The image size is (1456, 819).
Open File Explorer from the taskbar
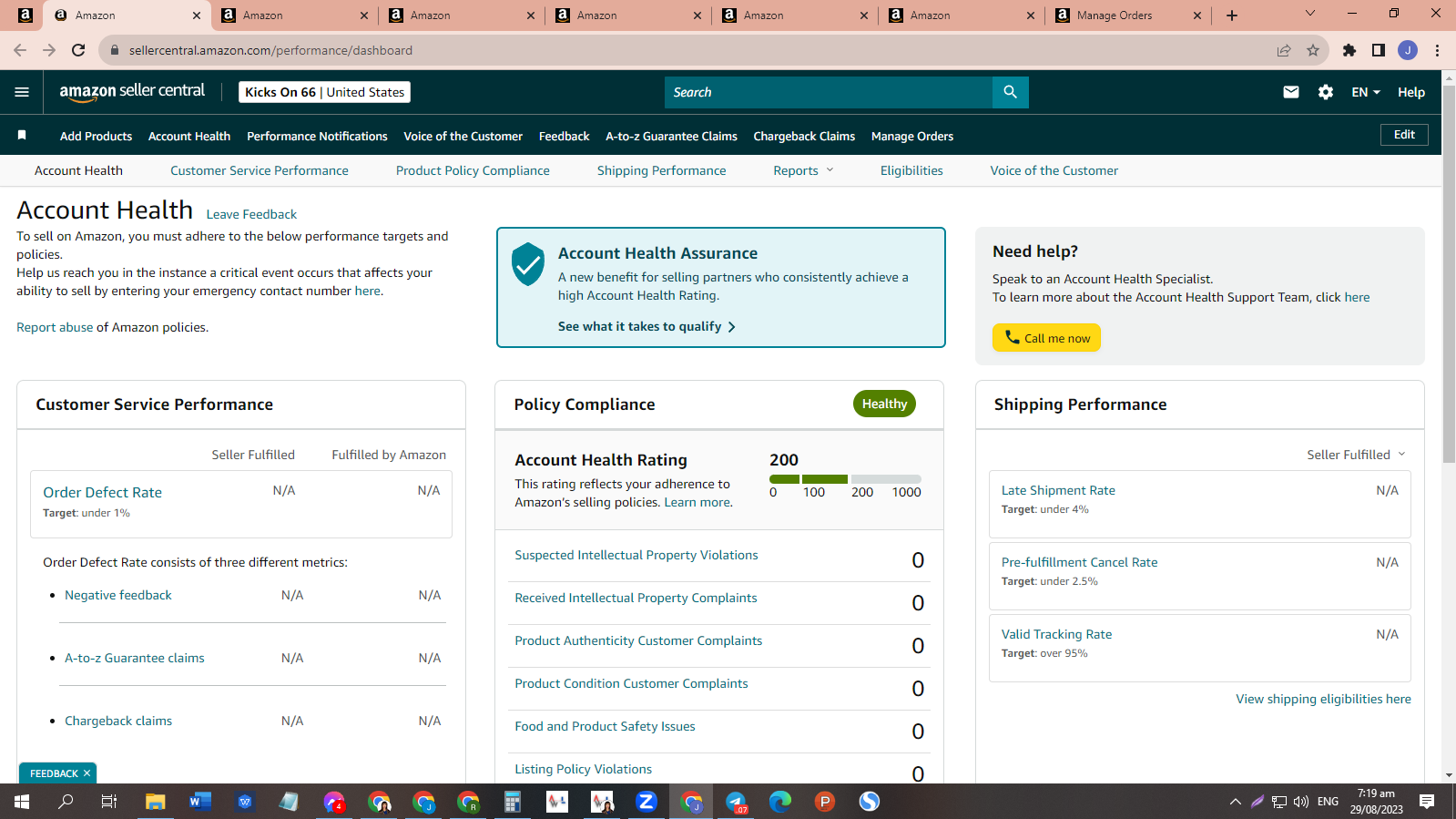coord(155,802)
